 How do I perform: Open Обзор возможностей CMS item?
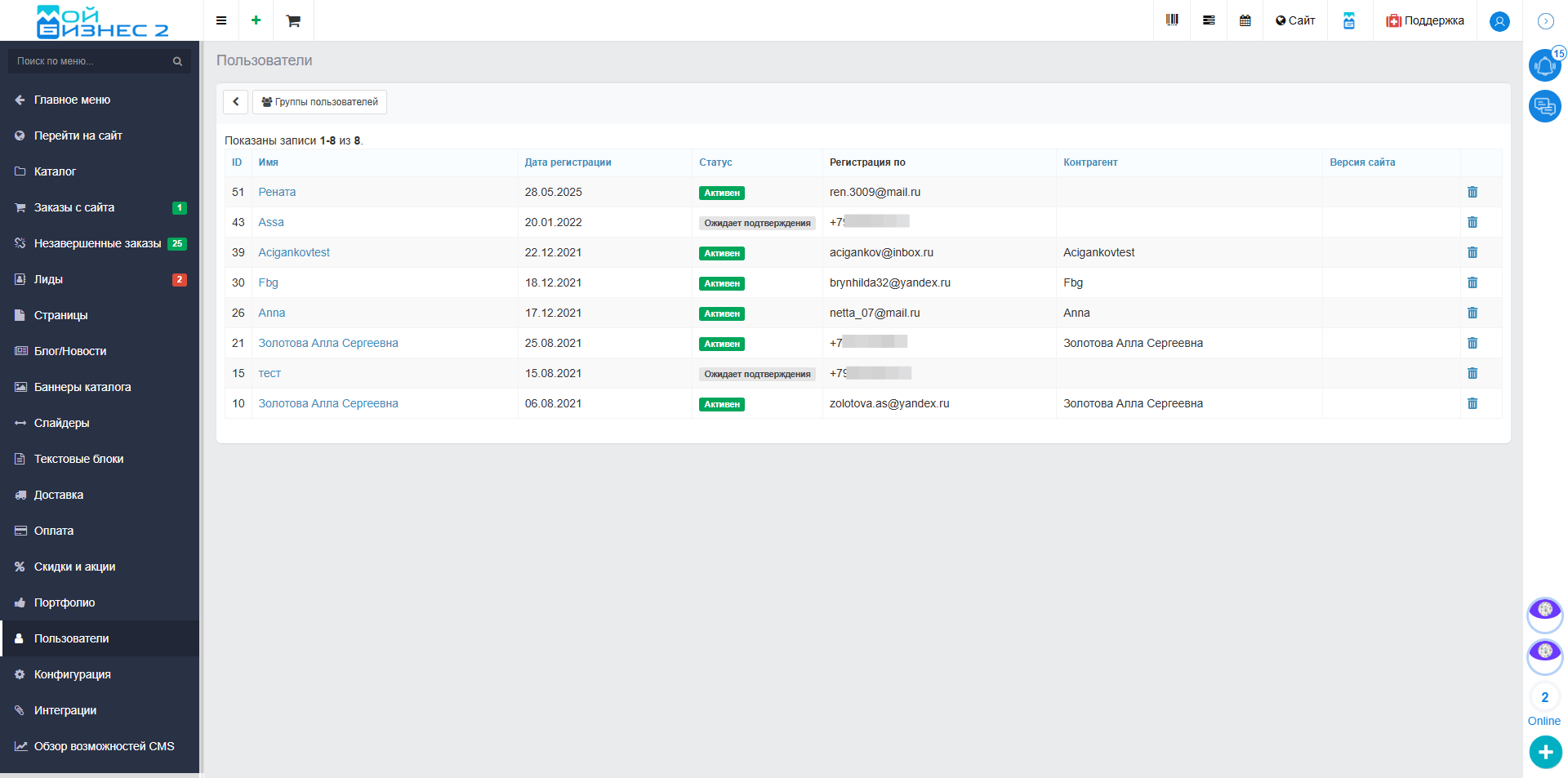100,746
